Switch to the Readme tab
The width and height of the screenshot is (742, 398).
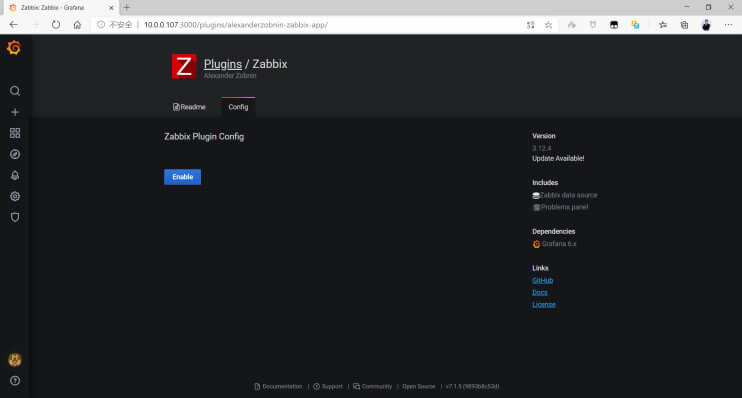pyautogui.click(x=189, y=107)
